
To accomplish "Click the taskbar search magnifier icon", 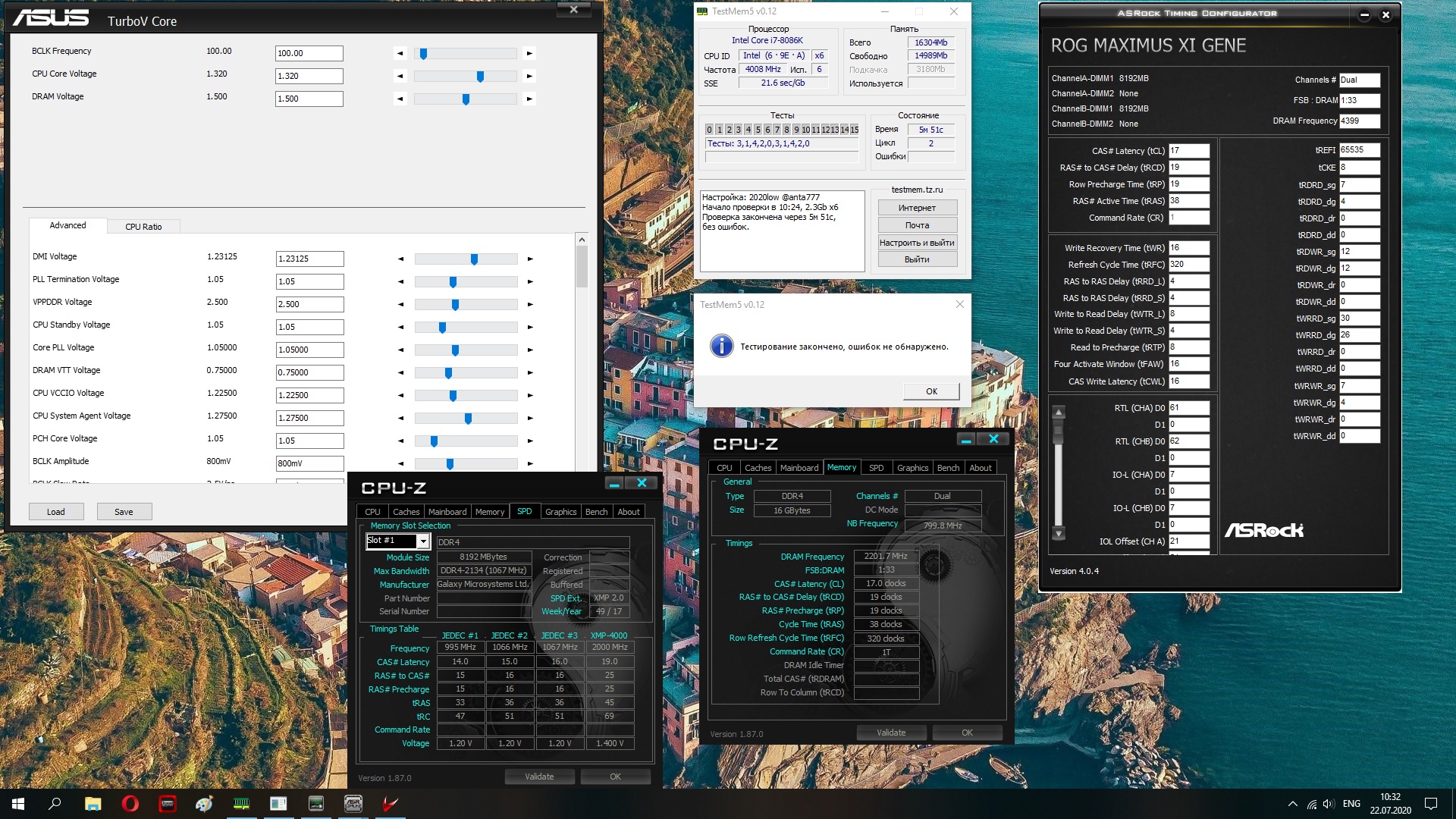I will pos(55,804).
